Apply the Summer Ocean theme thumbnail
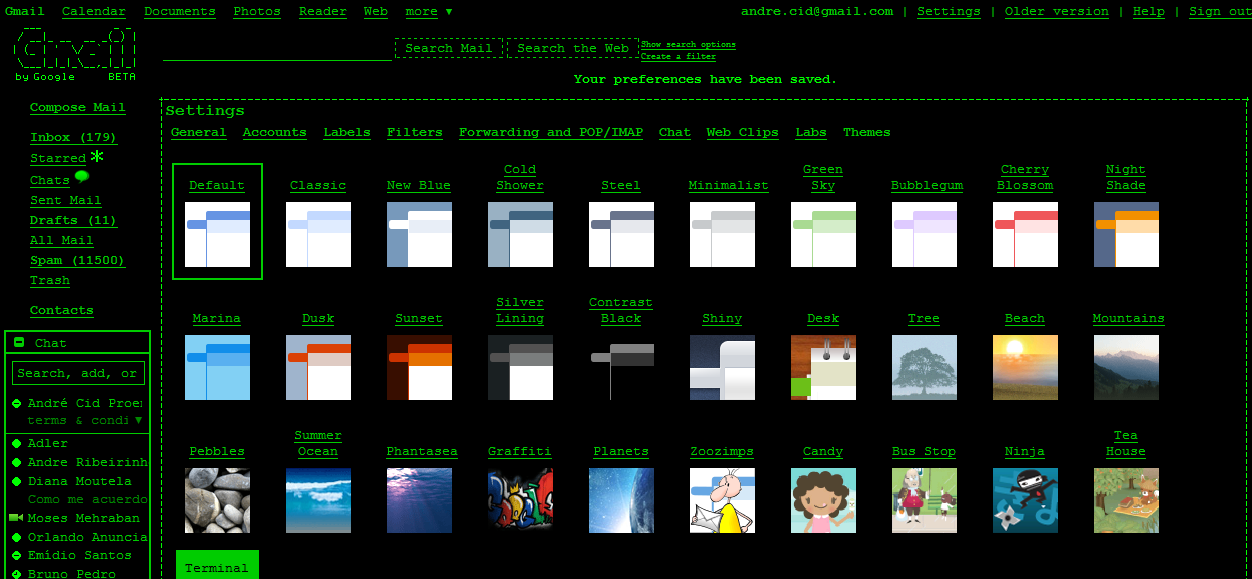 click(x=318, y=501)
